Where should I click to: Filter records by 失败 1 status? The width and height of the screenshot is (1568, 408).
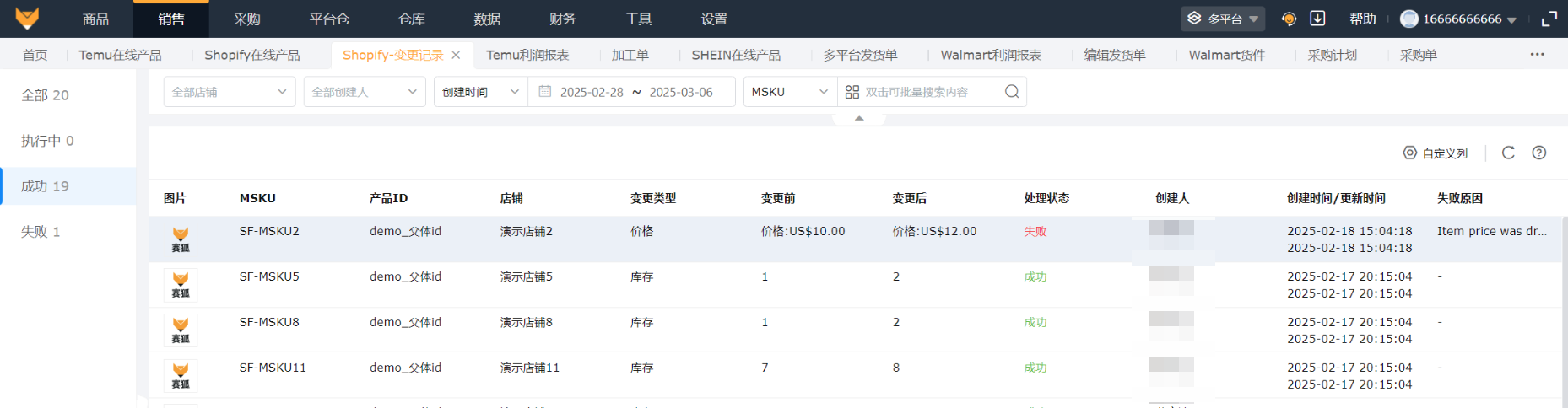(41, 232)
